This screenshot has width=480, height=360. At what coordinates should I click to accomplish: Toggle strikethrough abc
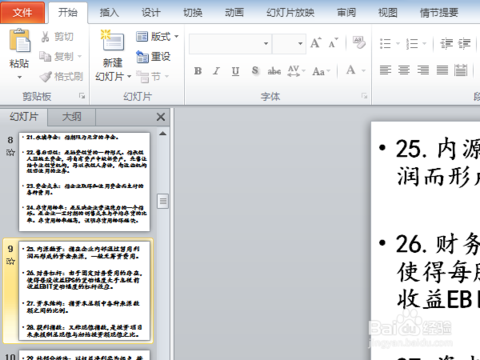[x=274, y=71]
